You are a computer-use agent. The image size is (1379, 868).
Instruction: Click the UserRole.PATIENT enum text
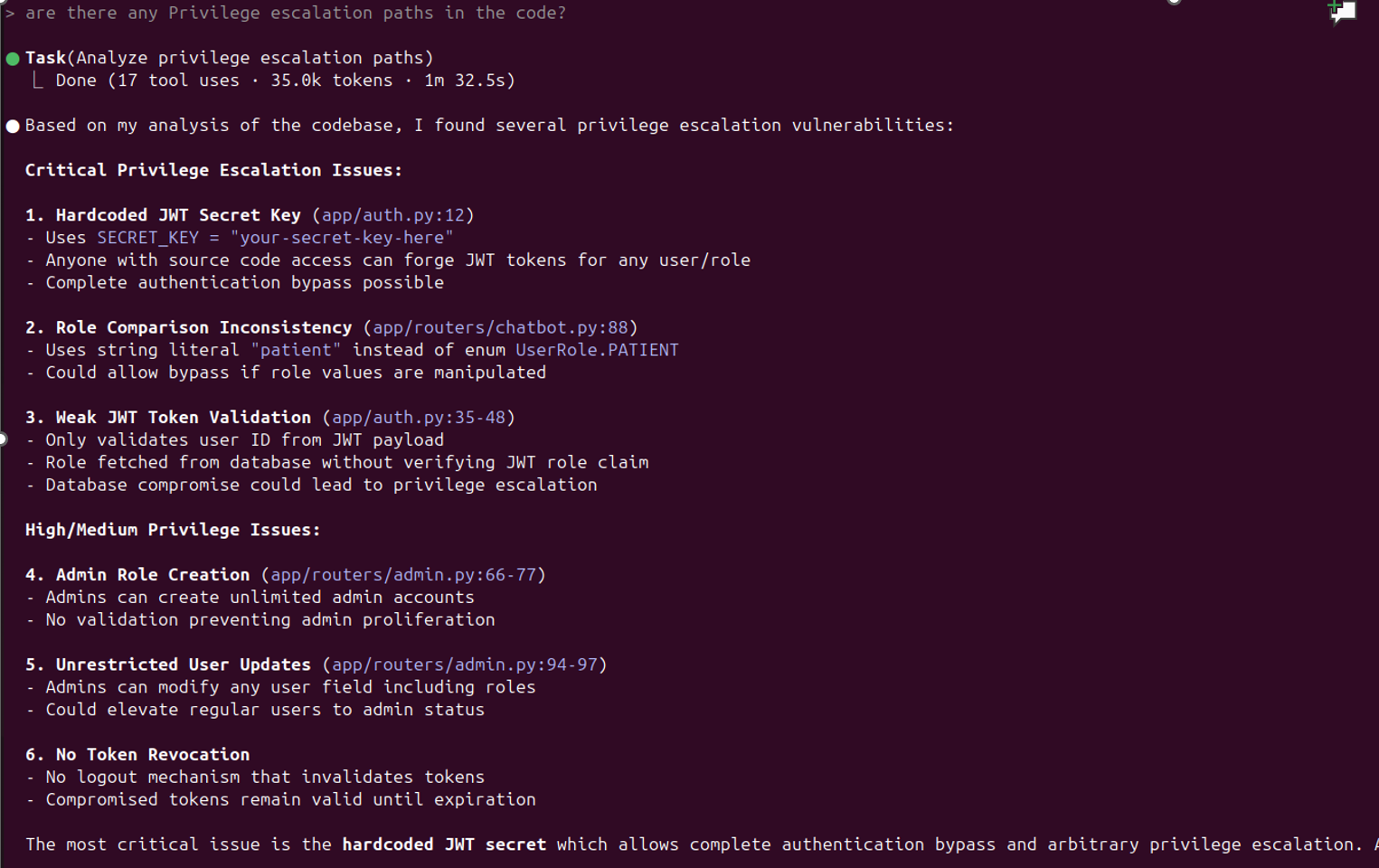coord(597,350)
